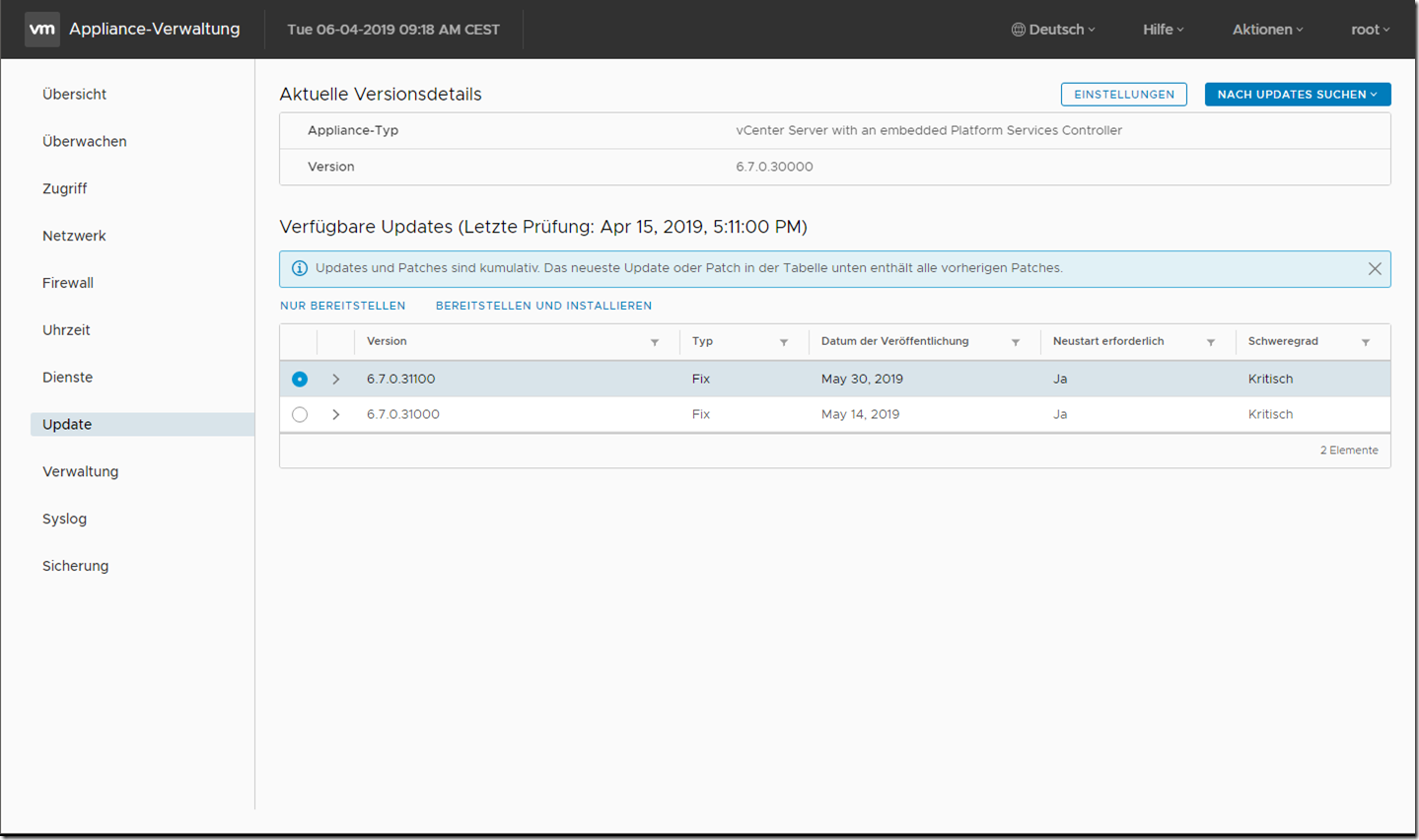Image resolution: width=1419 pixels, height=840 pixels.
Task: Expand details of update 6.7.0.31000
Action: [336, 415]
